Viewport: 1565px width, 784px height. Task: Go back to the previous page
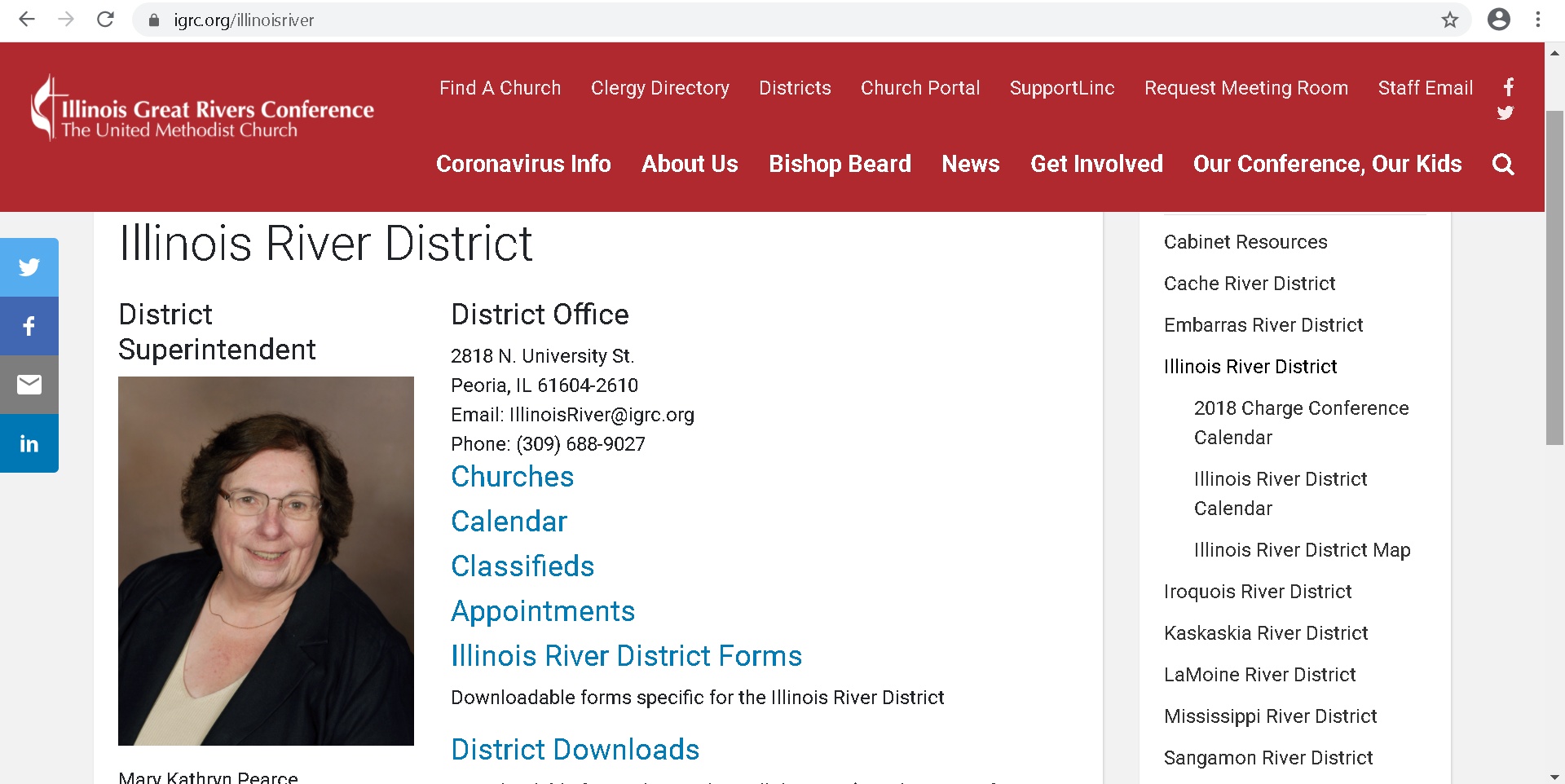pyautogui.click(x=27, y=20)
